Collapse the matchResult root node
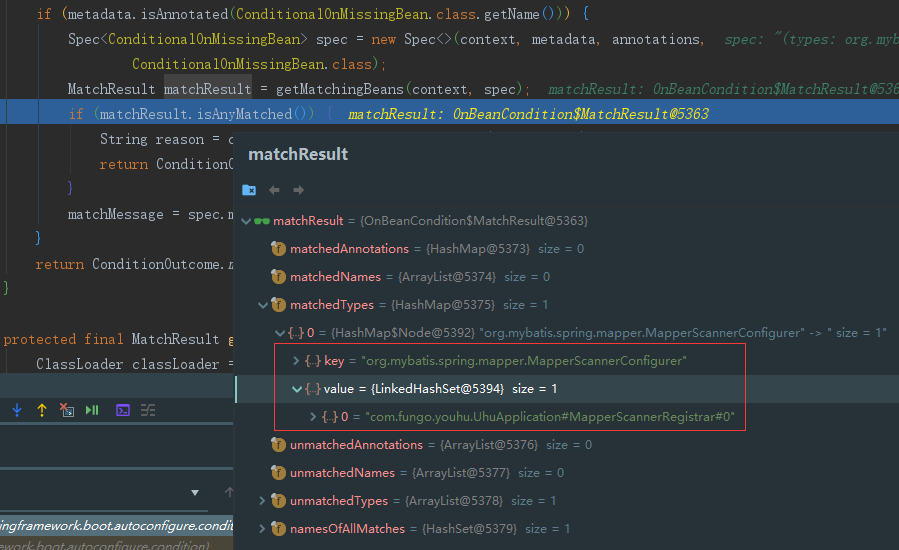The image size is (899, 550). 246,221
